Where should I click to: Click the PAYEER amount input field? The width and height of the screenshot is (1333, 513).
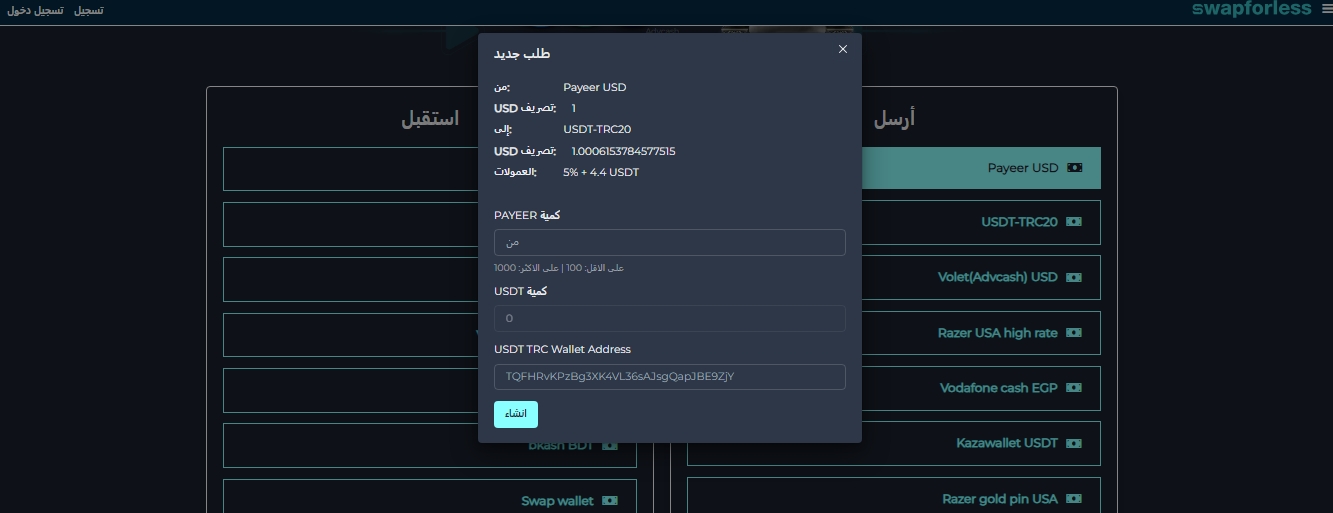(x=670, y=242)
